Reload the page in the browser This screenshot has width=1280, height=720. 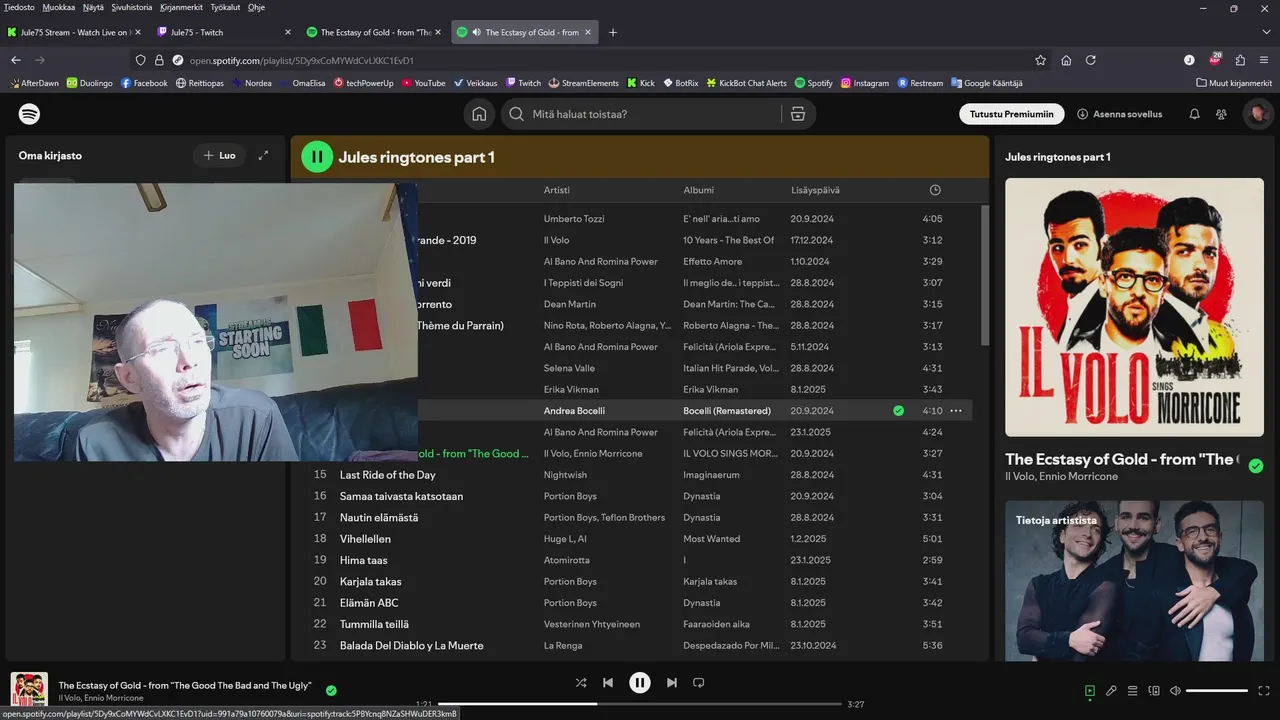click(1091, 60)
